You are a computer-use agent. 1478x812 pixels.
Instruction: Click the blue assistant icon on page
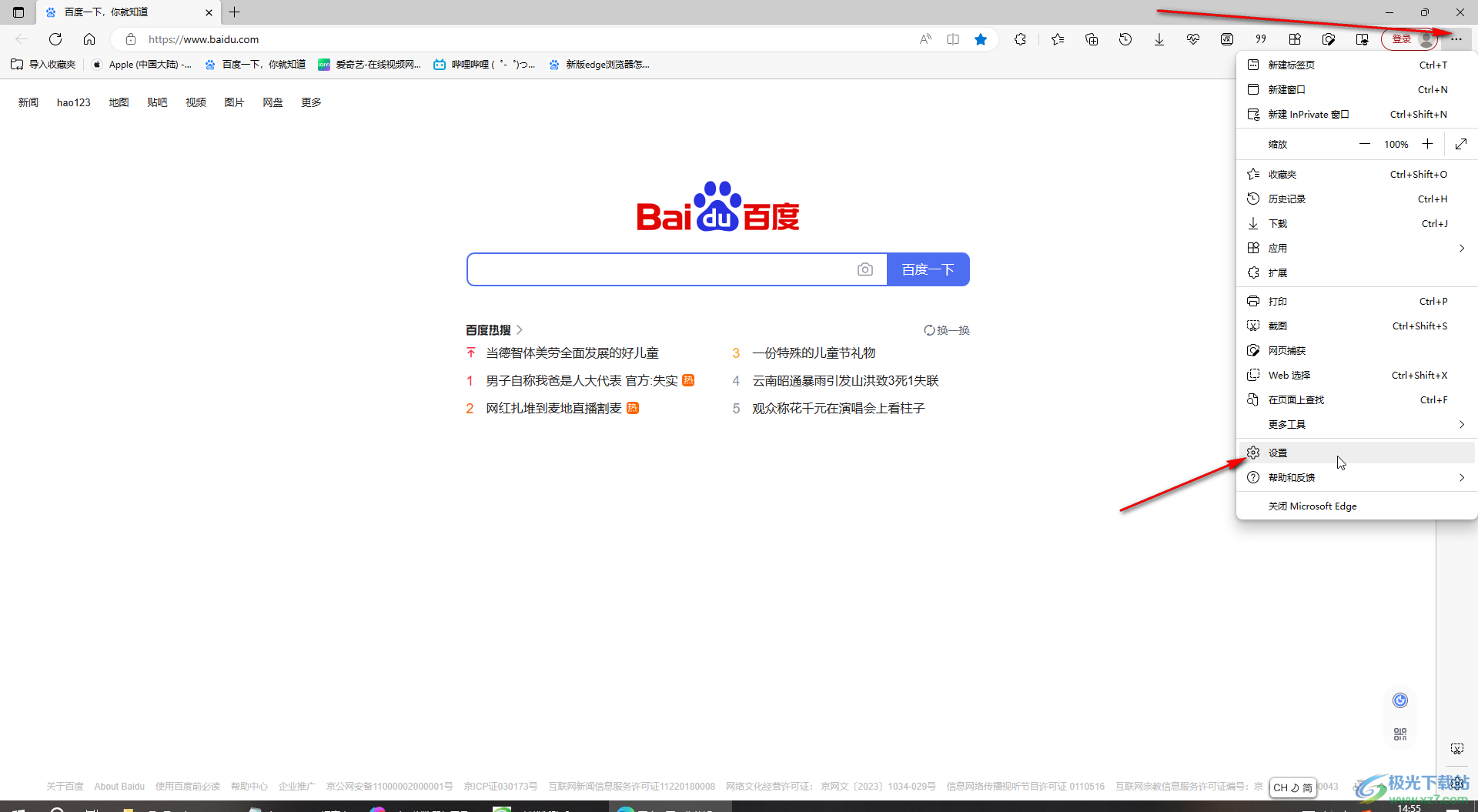[1400, 700]
